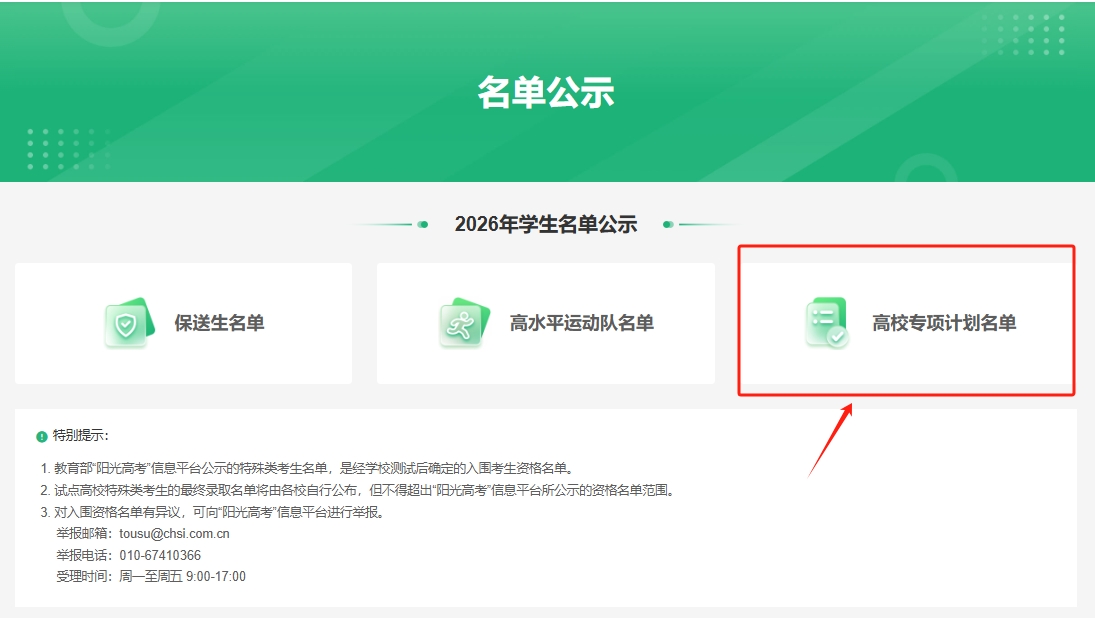The image size is (1095, 618).
Task: Click the email address tousu@chsi.com.cn
Action: pyautogui.click(x=175, y=533)
